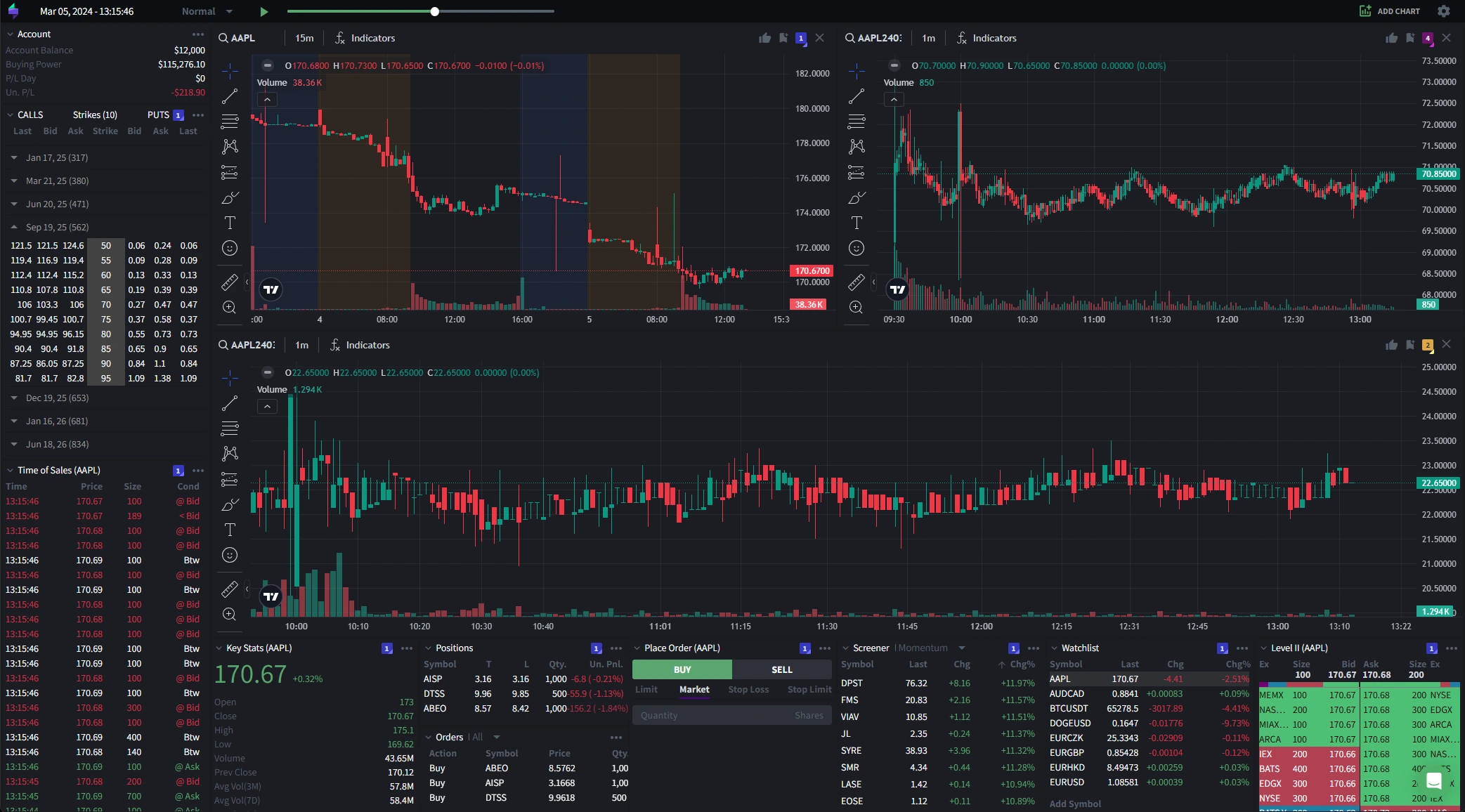Select brush tool in AAPL 15m chart

[x=230, y=197]
